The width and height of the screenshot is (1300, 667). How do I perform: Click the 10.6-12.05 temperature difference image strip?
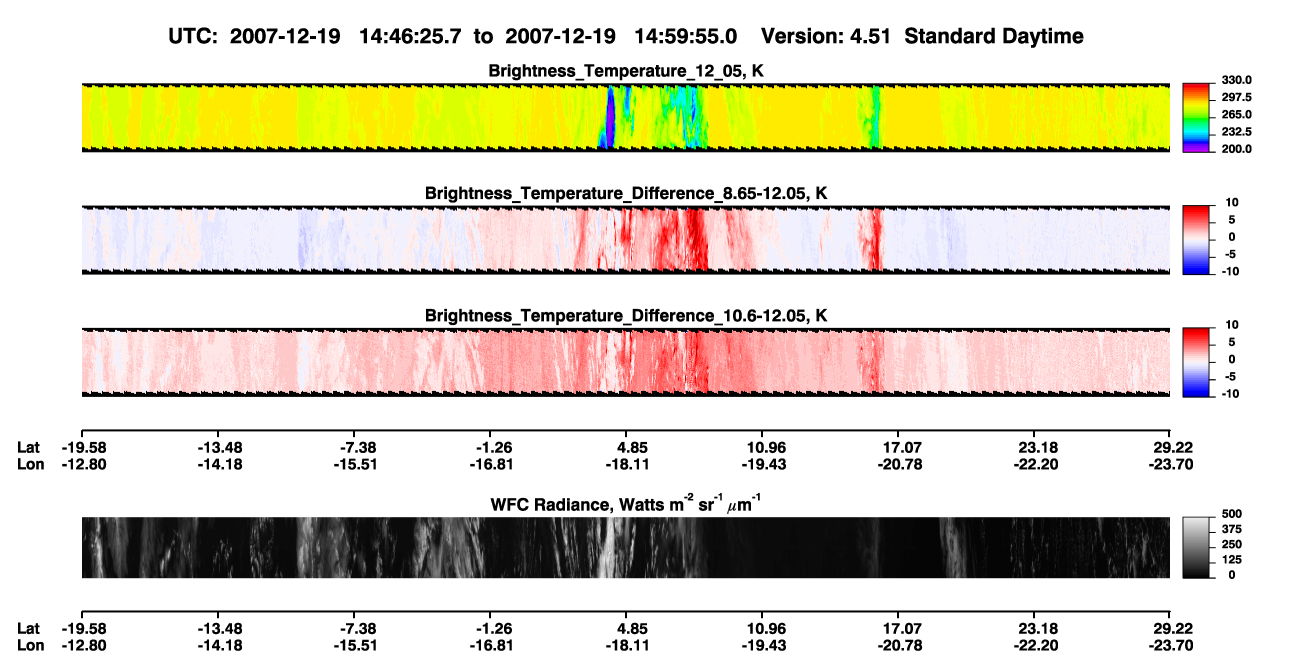[x=626, y=361]
